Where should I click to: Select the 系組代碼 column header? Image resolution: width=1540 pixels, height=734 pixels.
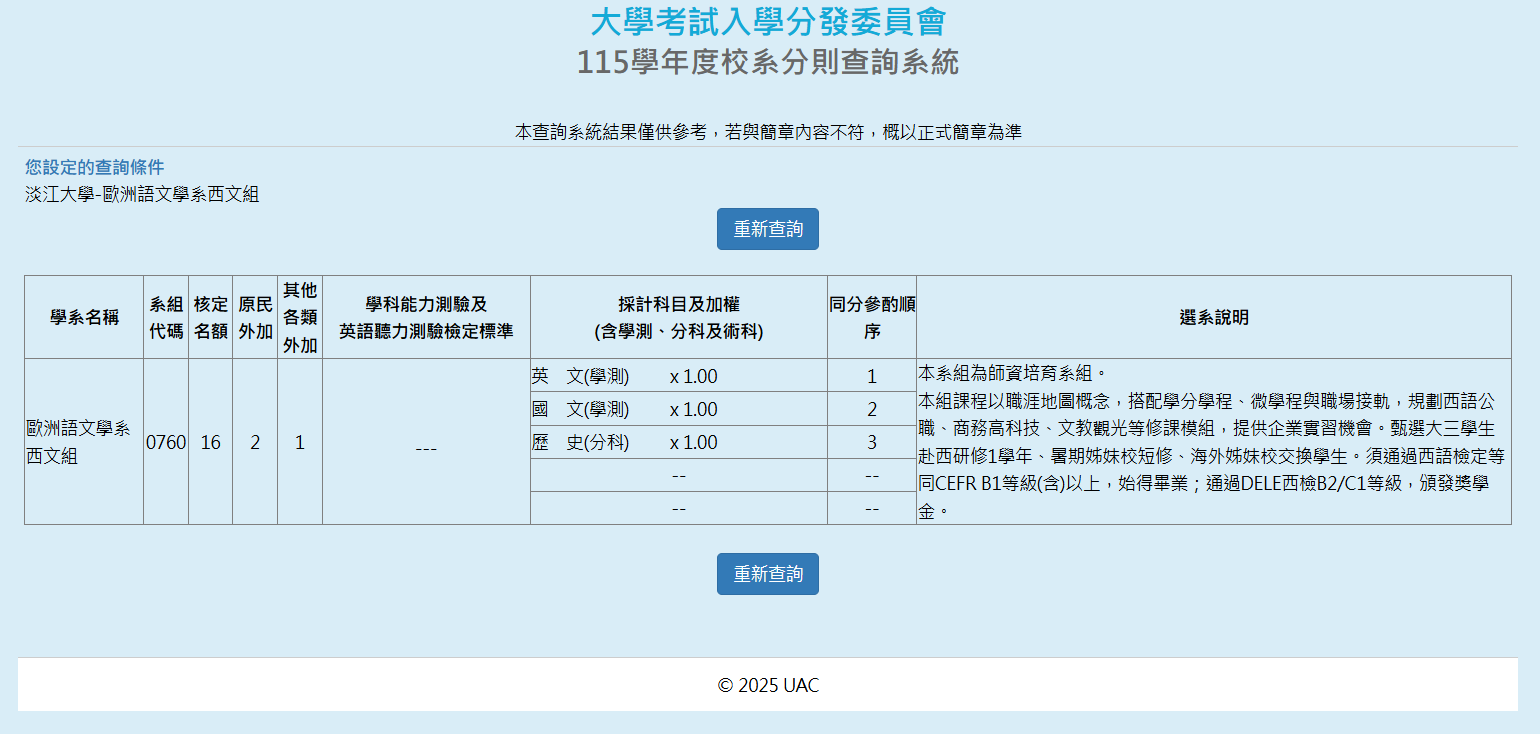166,317
